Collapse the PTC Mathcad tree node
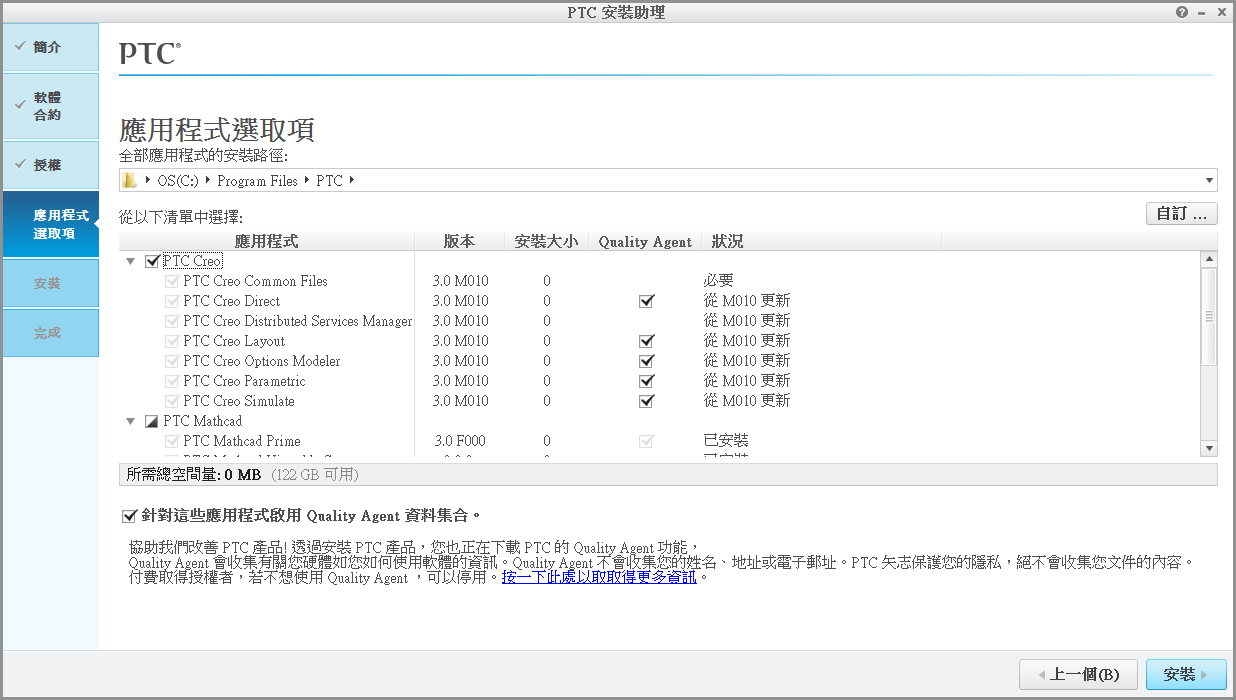Viewport: 1236px width, 700px height. coord(130,421)
